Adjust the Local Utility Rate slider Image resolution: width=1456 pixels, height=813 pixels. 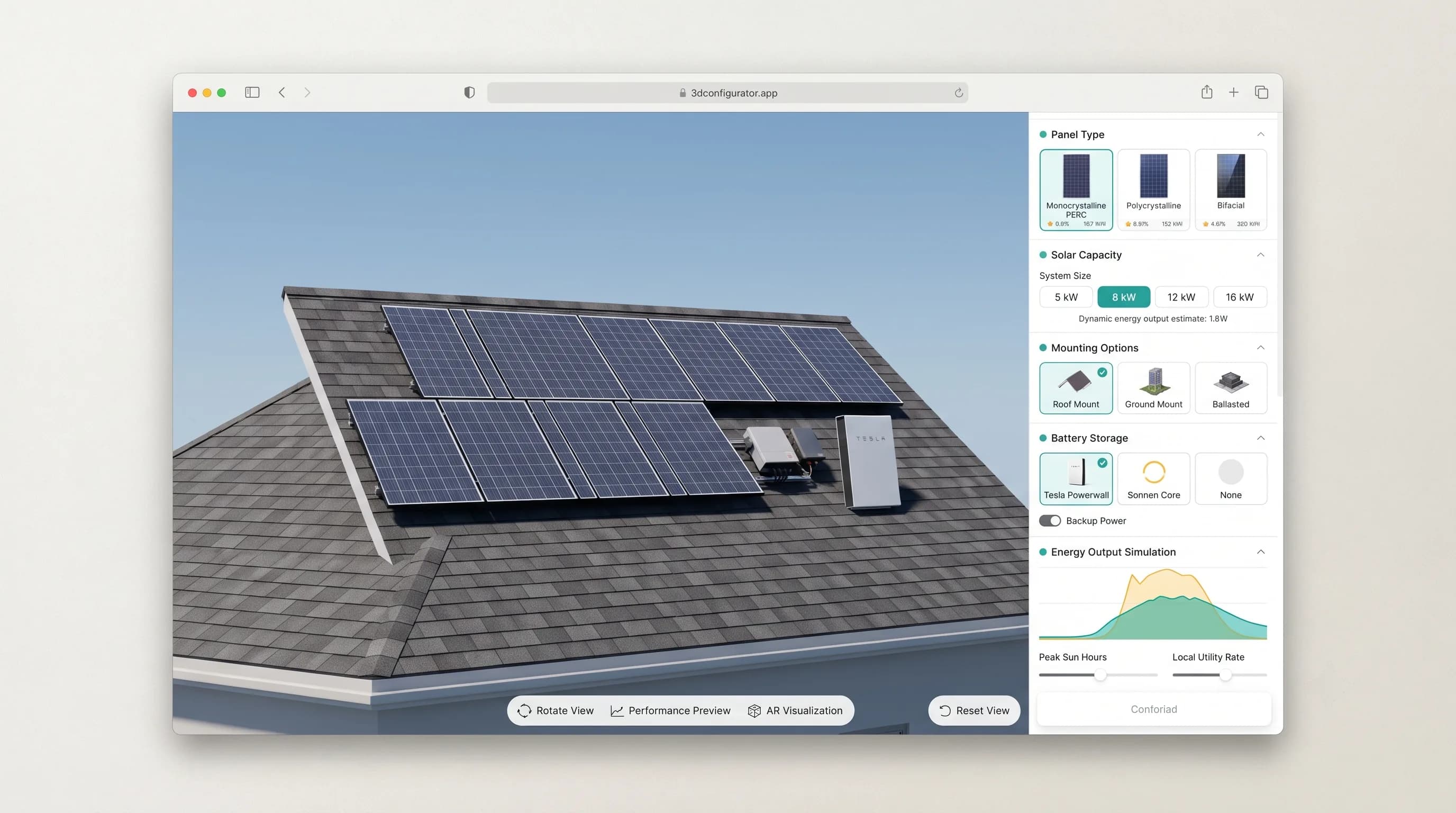pos(1225,674)
